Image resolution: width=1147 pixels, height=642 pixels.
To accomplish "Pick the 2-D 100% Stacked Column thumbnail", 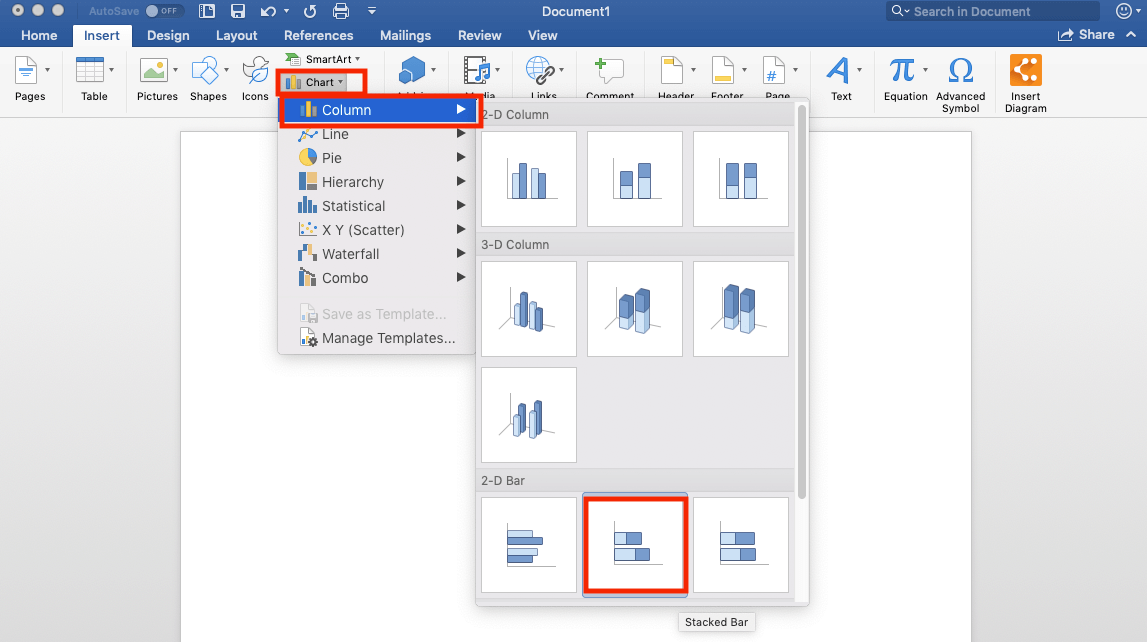I will tap(741, 179).
